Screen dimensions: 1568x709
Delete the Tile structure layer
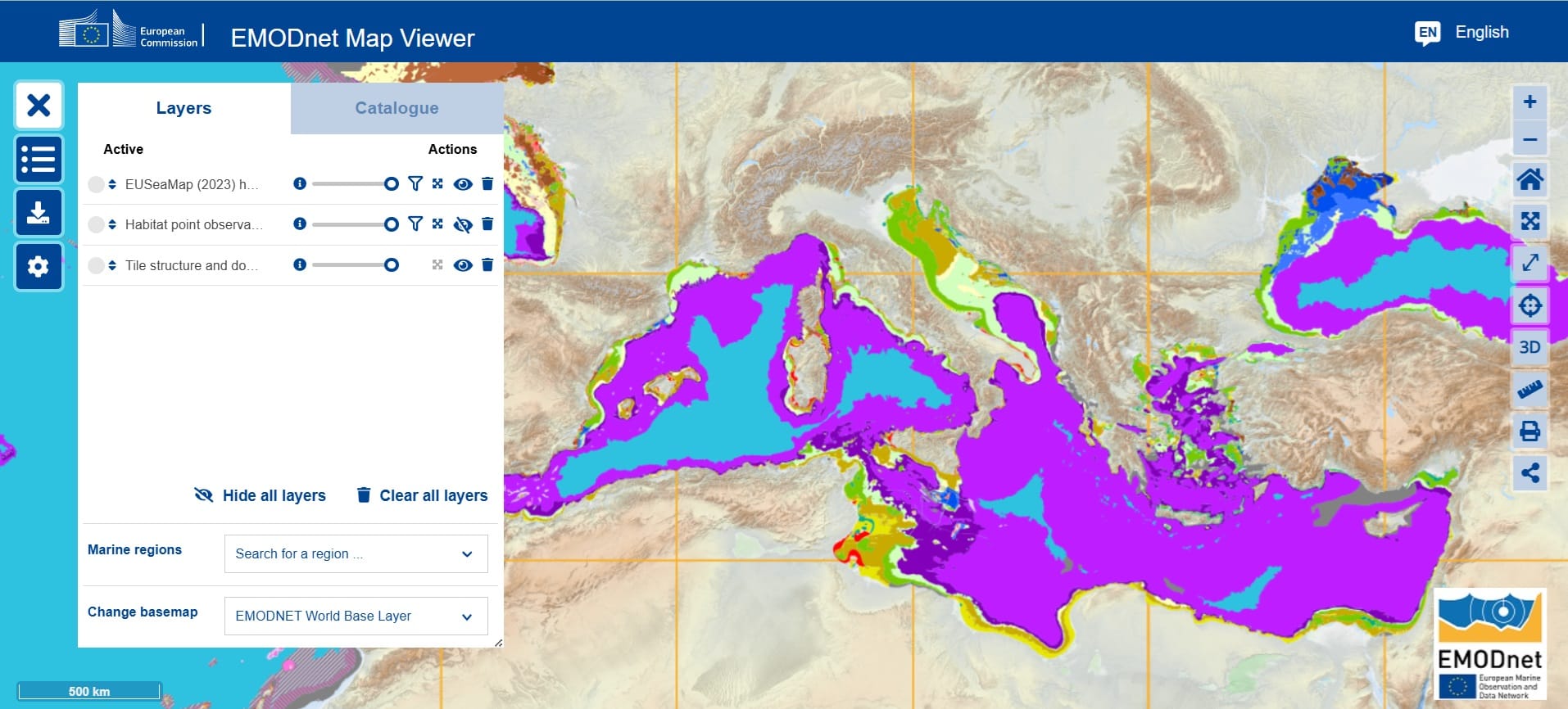487,264
